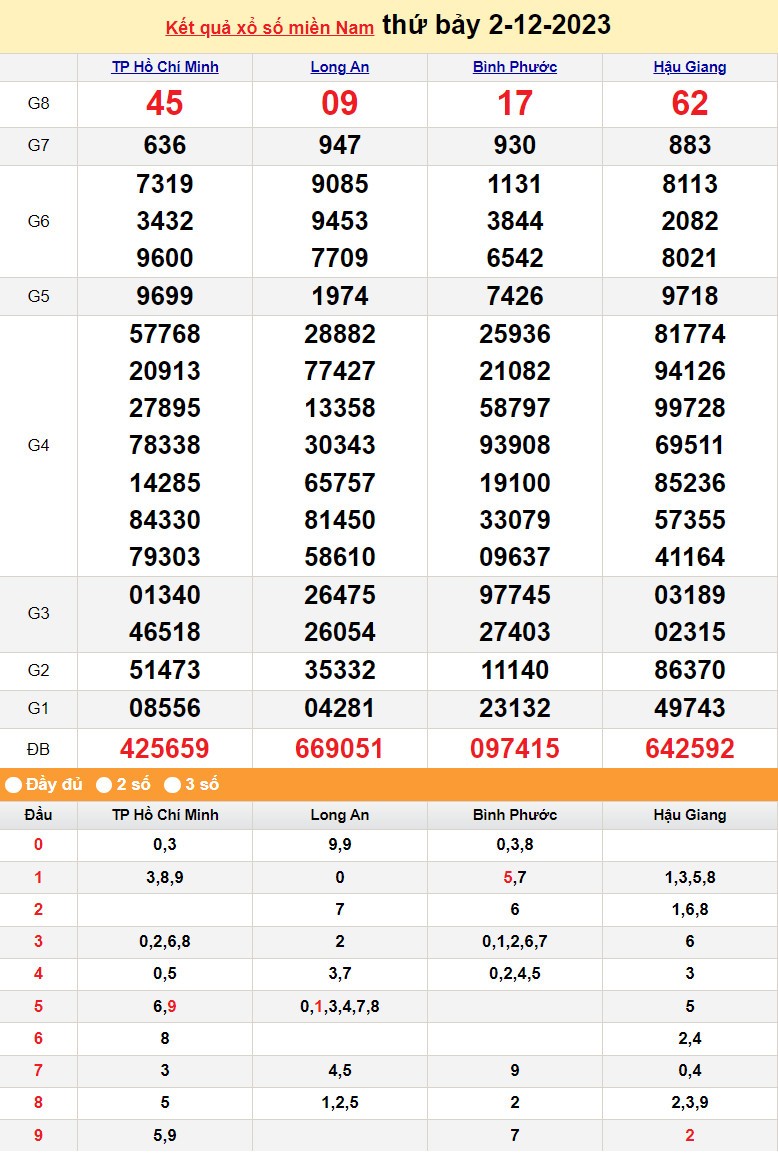
Task: Click the G8 prize row label
Action: [x=38, y=104]
